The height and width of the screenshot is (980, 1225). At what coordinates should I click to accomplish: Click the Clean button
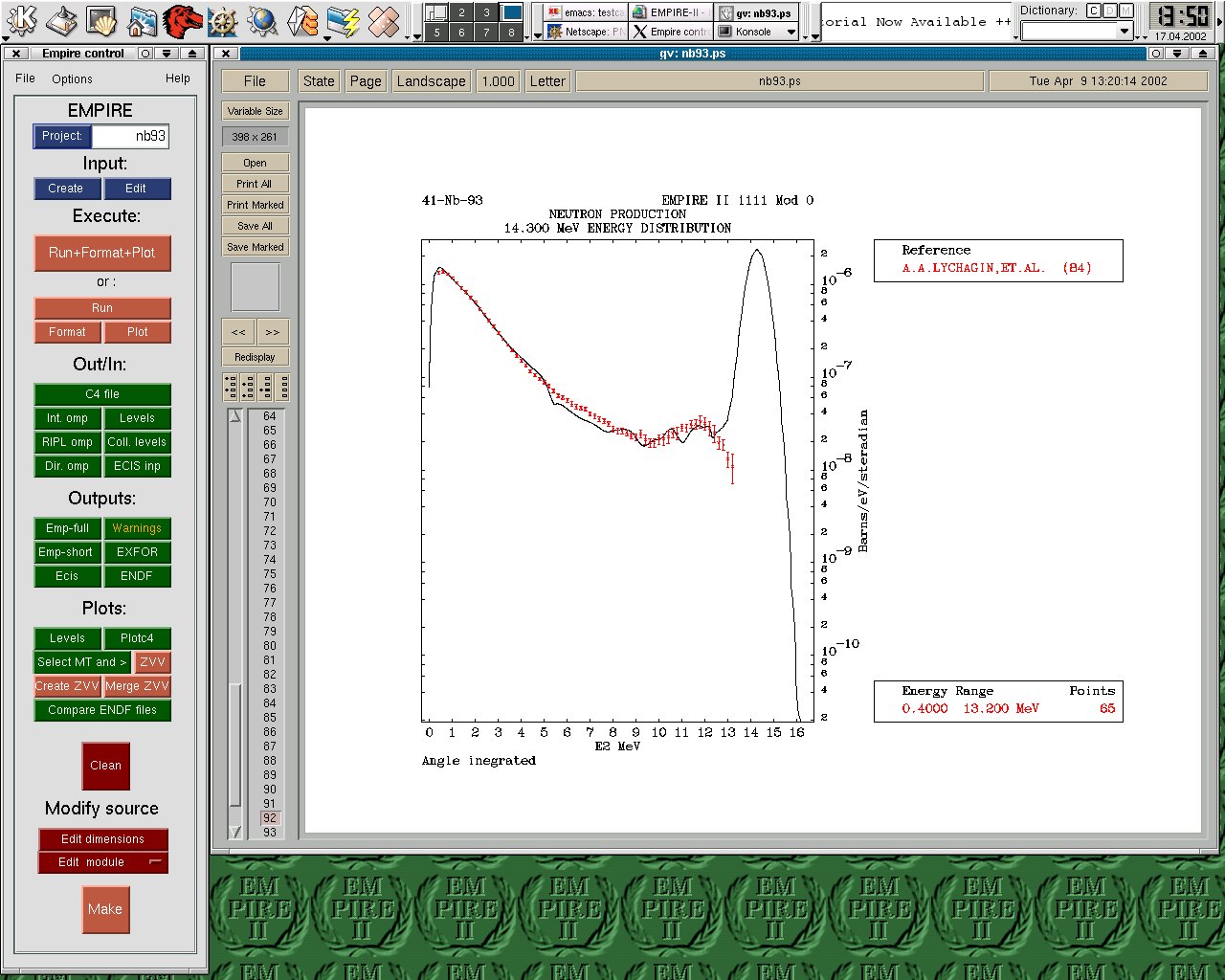tap(105, 766)
